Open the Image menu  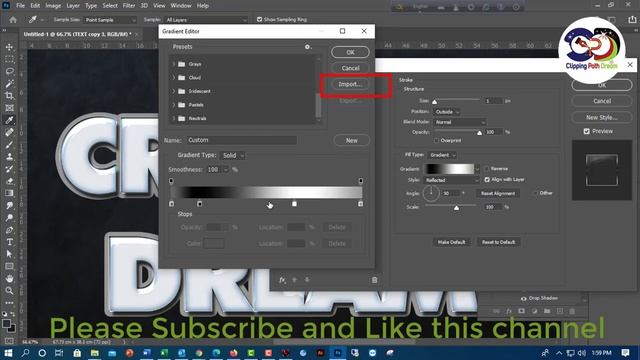[53, 6]
